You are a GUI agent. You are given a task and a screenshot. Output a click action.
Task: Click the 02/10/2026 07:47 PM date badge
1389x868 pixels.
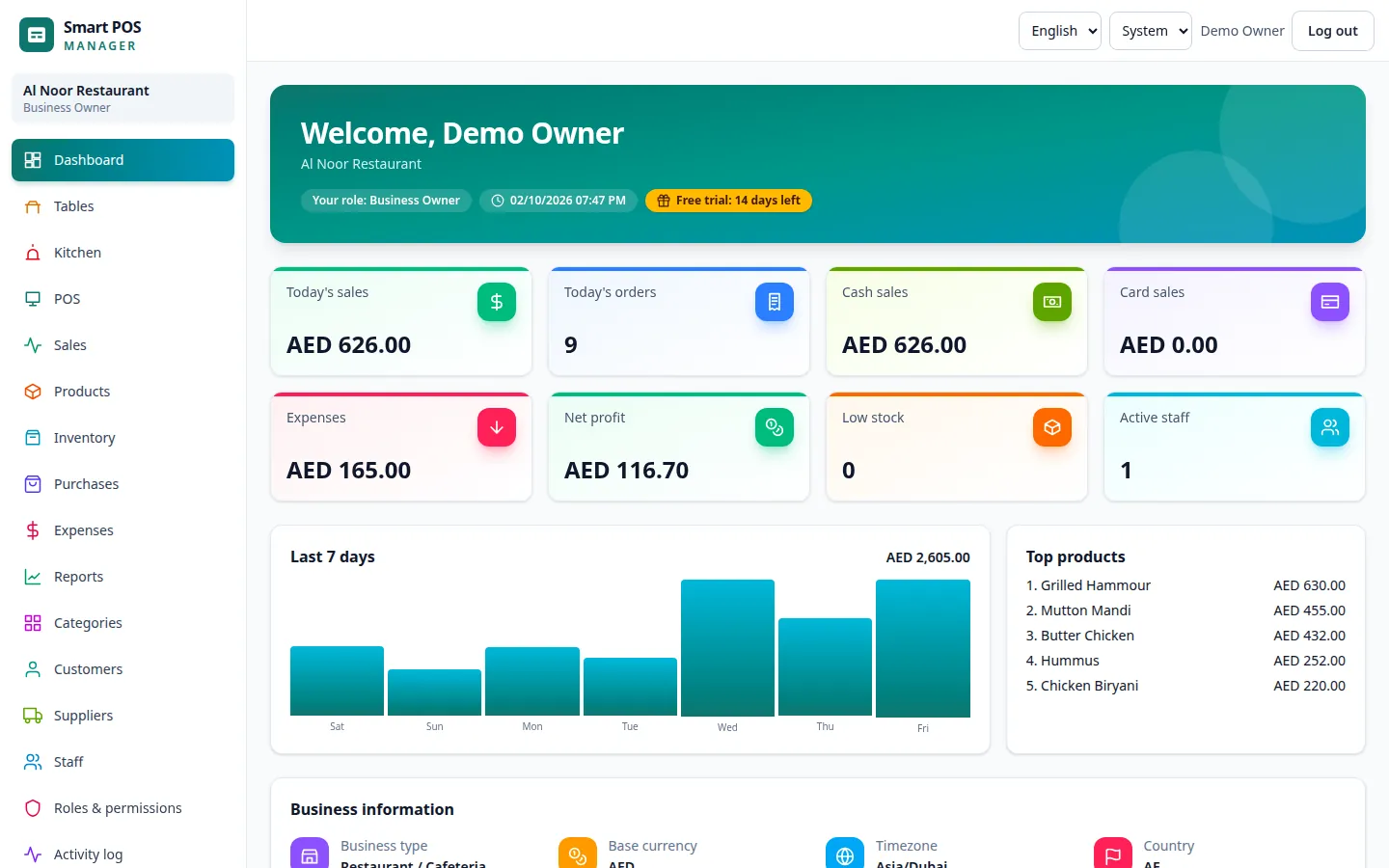[x=558, y=201]
